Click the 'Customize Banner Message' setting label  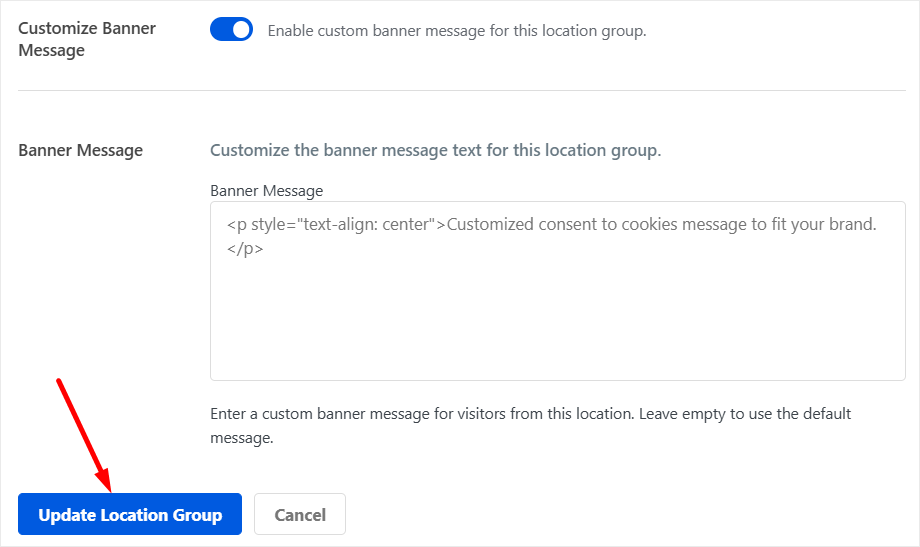pyautogui.click(x=87, y=39)
